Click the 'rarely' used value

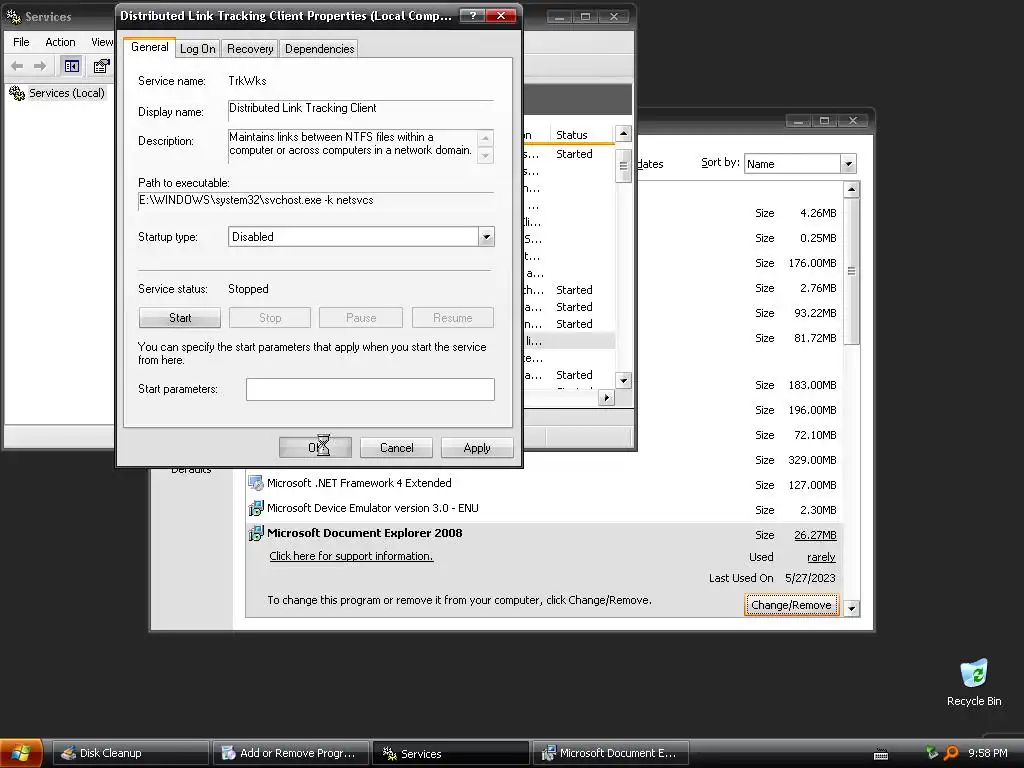click(821, 557)
